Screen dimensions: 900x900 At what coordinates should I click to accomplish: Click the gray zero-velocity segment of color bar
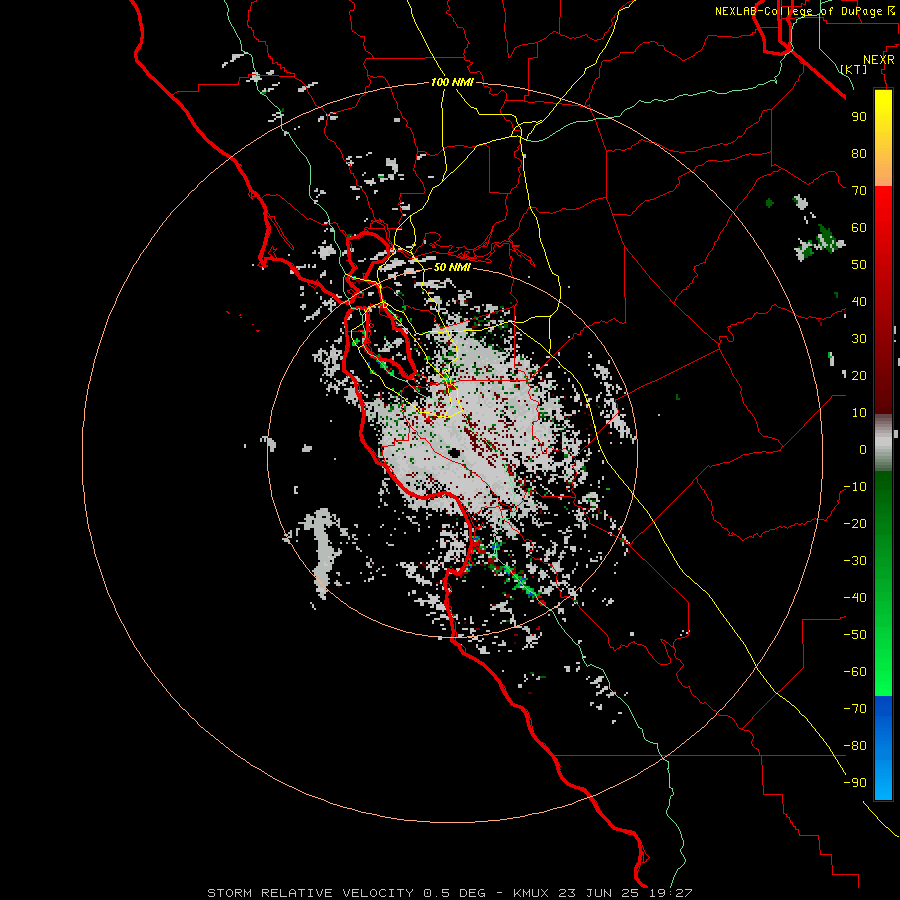coord(883,443)
